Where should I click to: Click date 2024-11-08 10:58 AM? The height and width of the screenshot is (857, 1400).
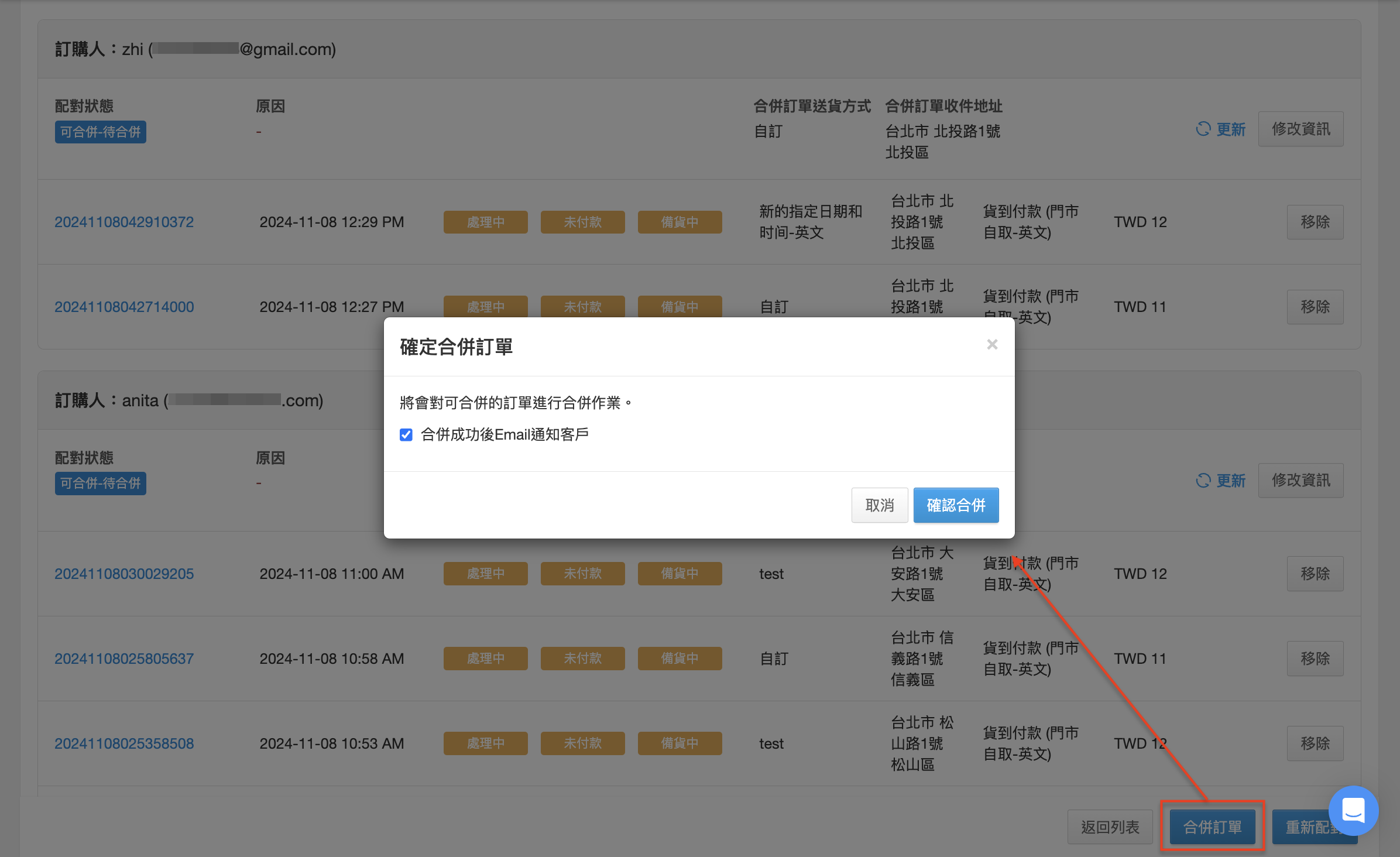[x=331, y=659]
